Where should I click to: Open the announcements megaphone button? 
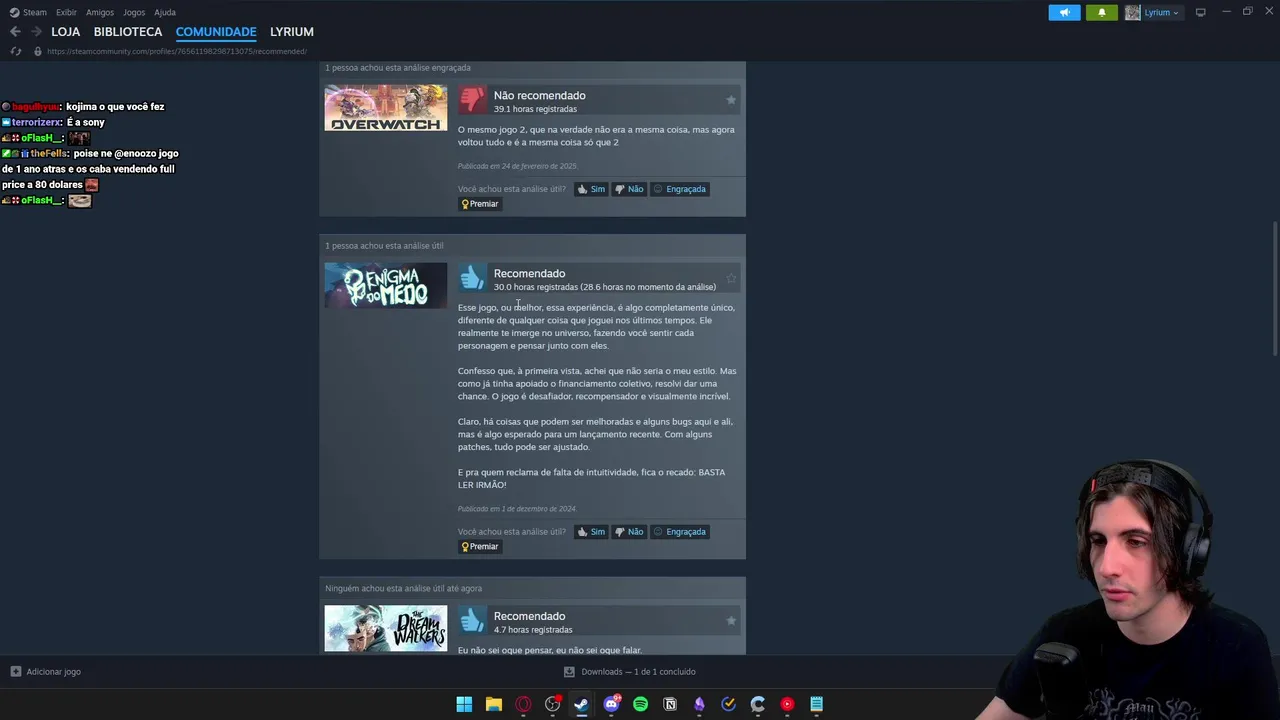(1064, 12)
